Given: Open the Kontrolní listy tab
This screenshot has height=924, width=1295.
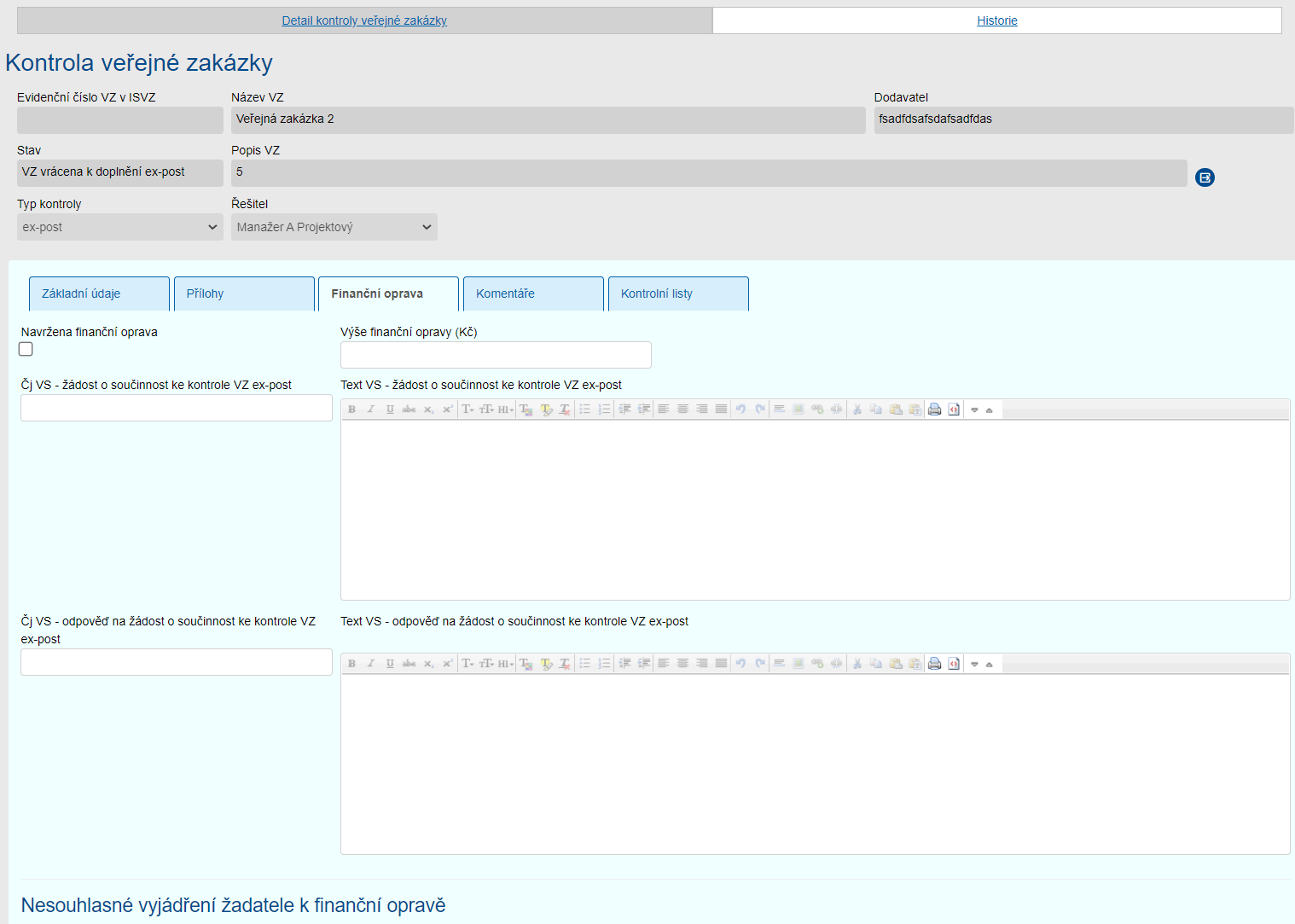Looking at the screenshot, I should tap(678, 293).
